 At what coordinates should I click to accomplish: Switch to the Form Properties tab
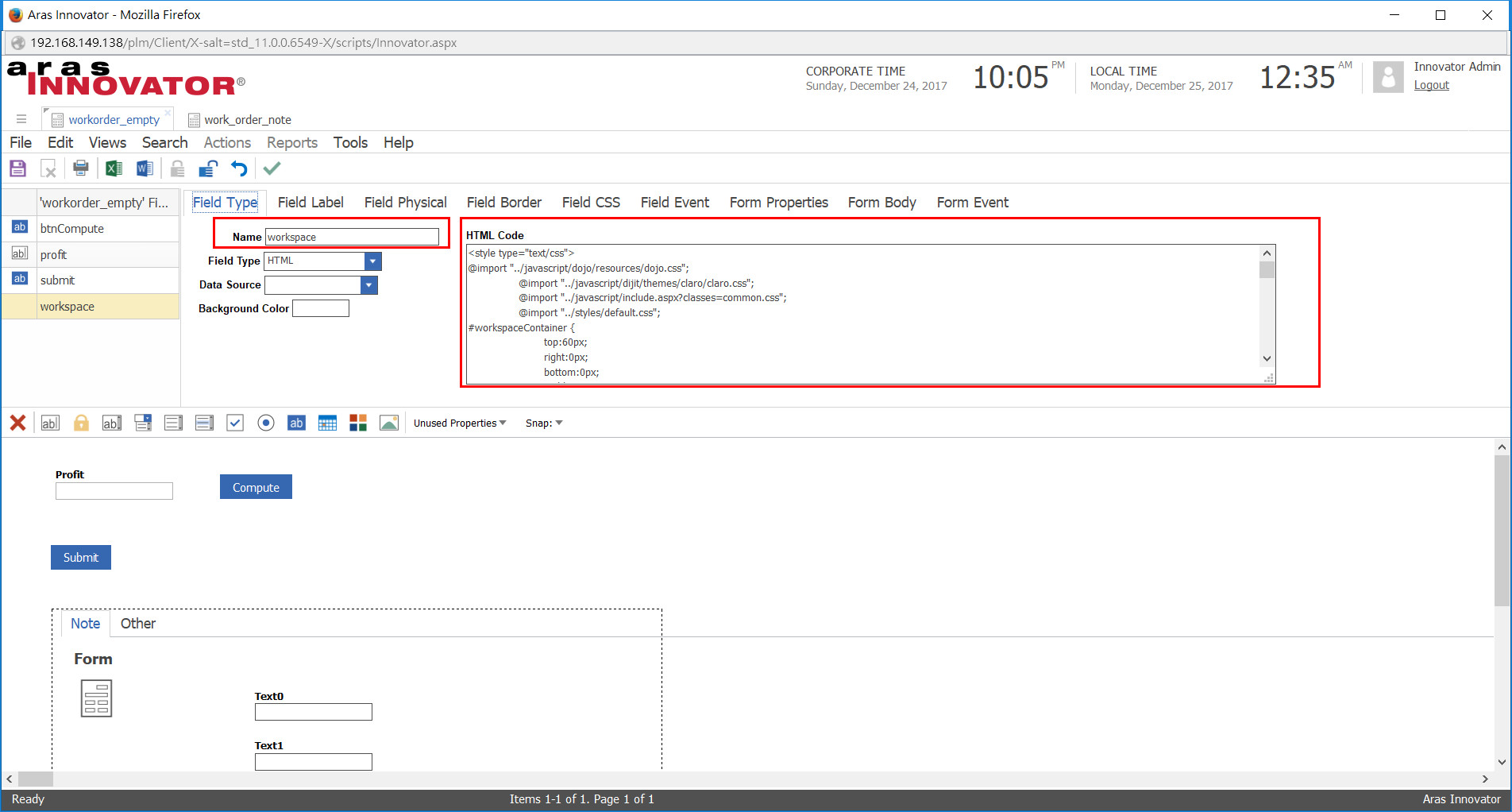(778, 203)
